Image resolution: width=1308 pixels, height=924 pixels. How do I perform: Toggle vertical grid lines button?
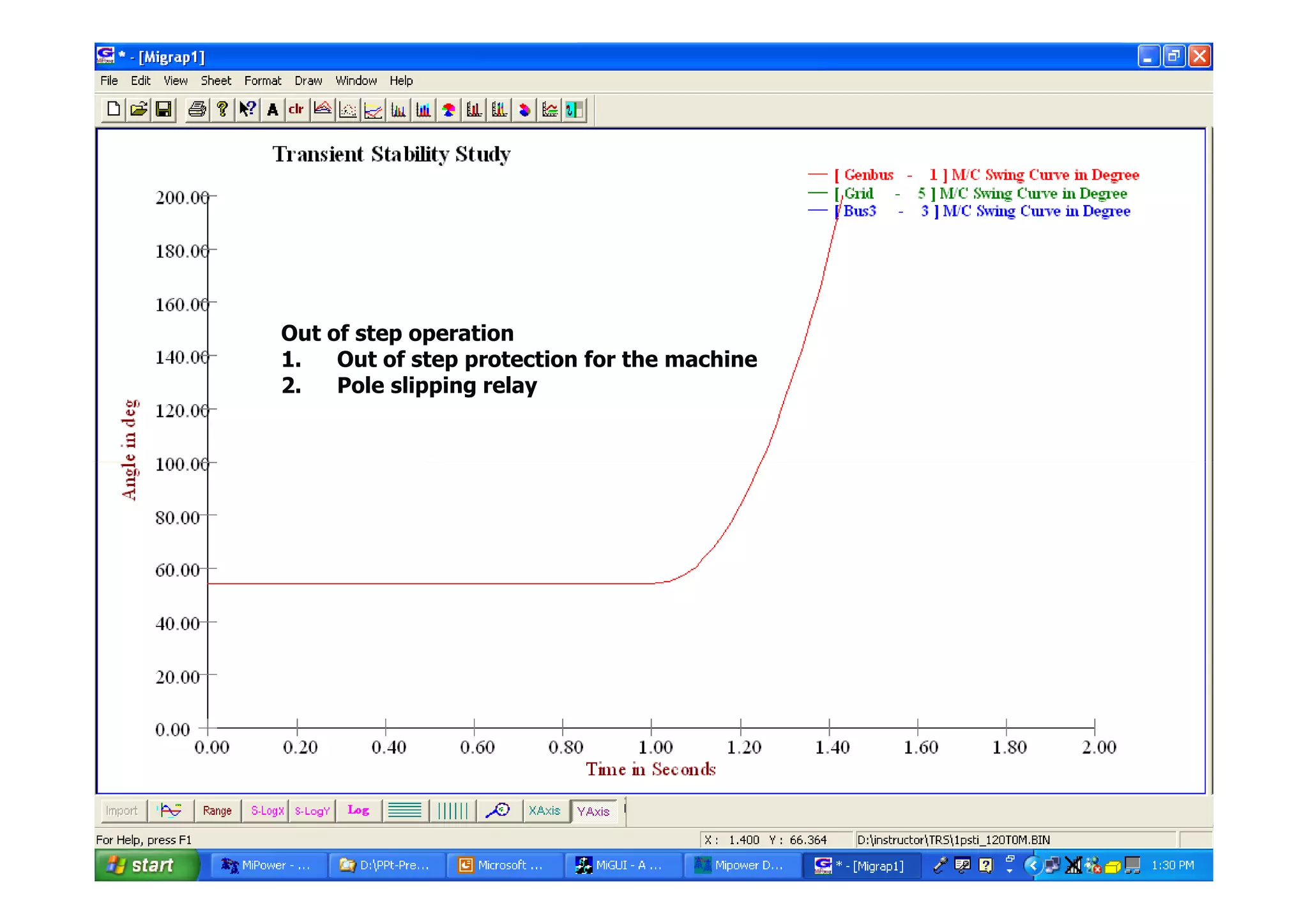point(453,811)
